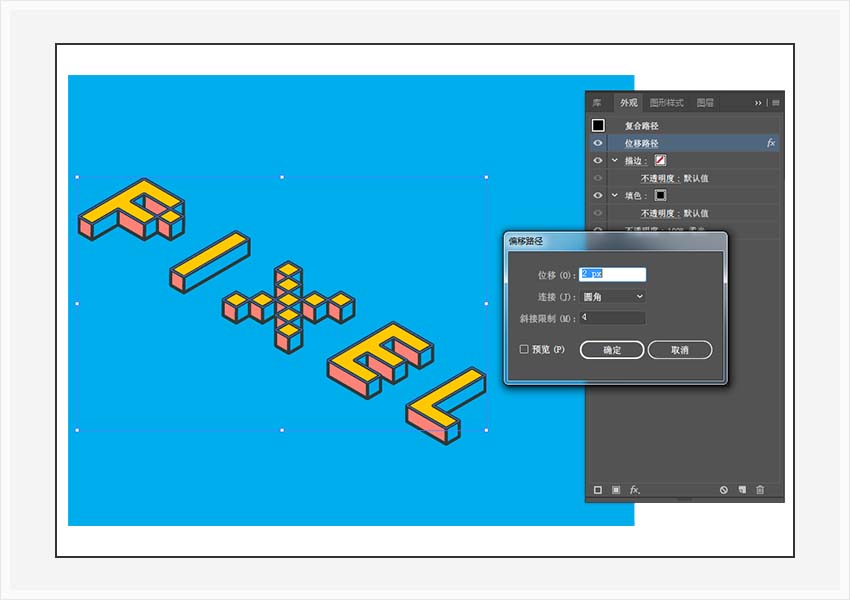This screenshot has width=850, height=600.
Task: Toggle visibility of 位移路径 effect
Action: pyautogui.click(x=598, y=143)
